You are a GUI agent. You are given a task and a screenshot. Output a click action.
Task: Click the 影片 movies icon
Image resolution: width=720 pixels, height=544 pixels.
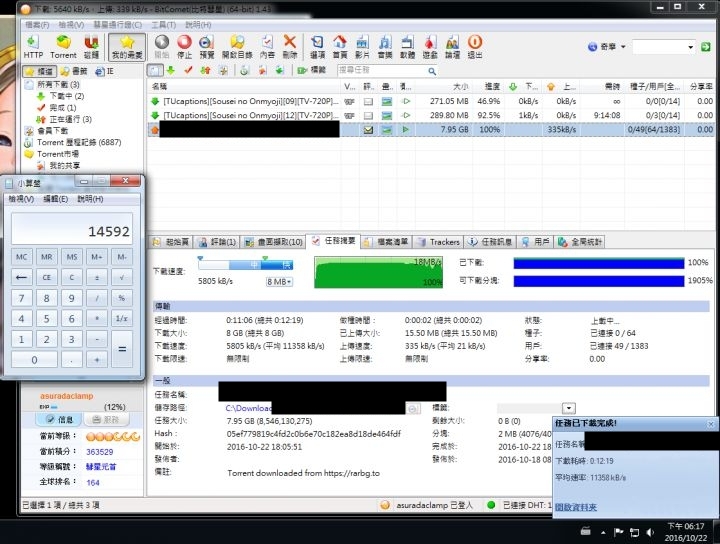click(362, 46)
